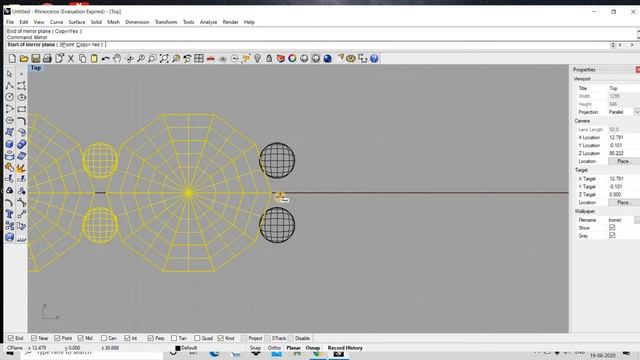Click the Undo arrow icon
Viewport: 640px width, 360px height.
[106, 58]
